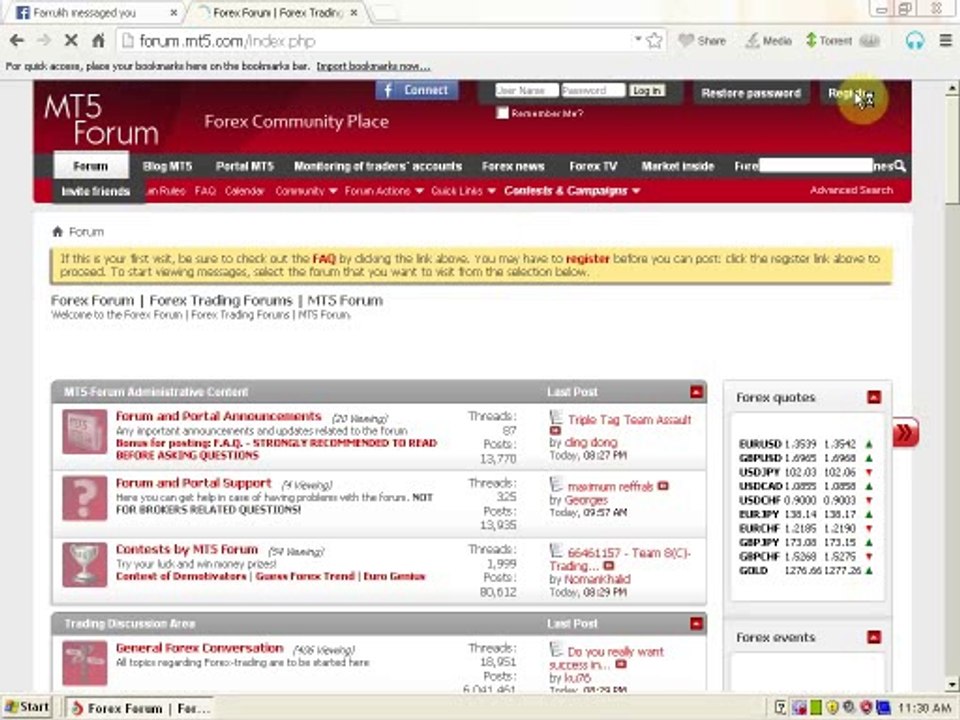The height and width of the screenshot is (720, 960).
Task: Click Invite friends button
Action: (96, 191)
